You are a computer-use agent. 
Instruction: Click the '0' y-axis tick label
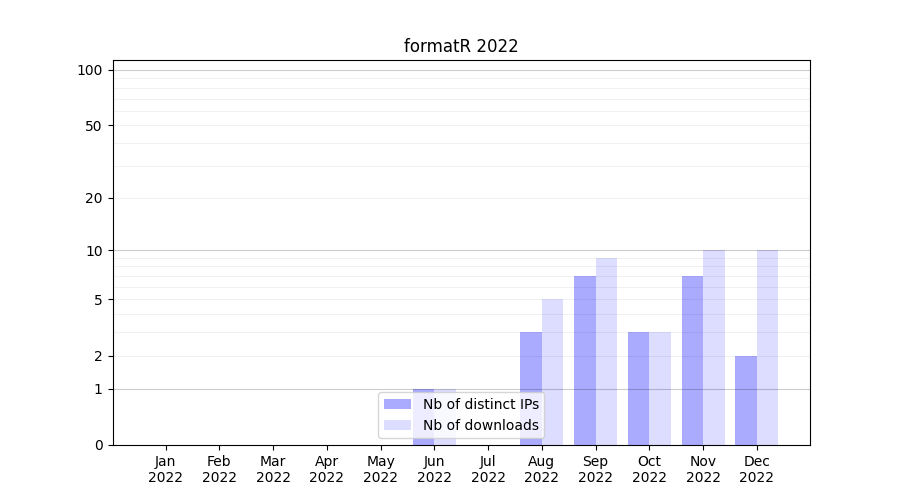[x=99, y=445]
